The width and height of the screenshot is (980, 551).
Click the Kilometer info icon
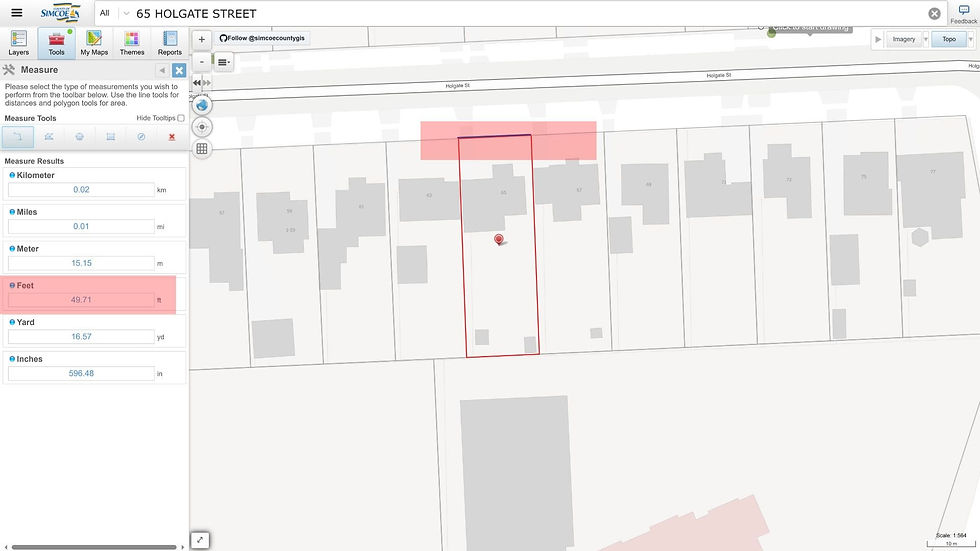pos(12,175)
